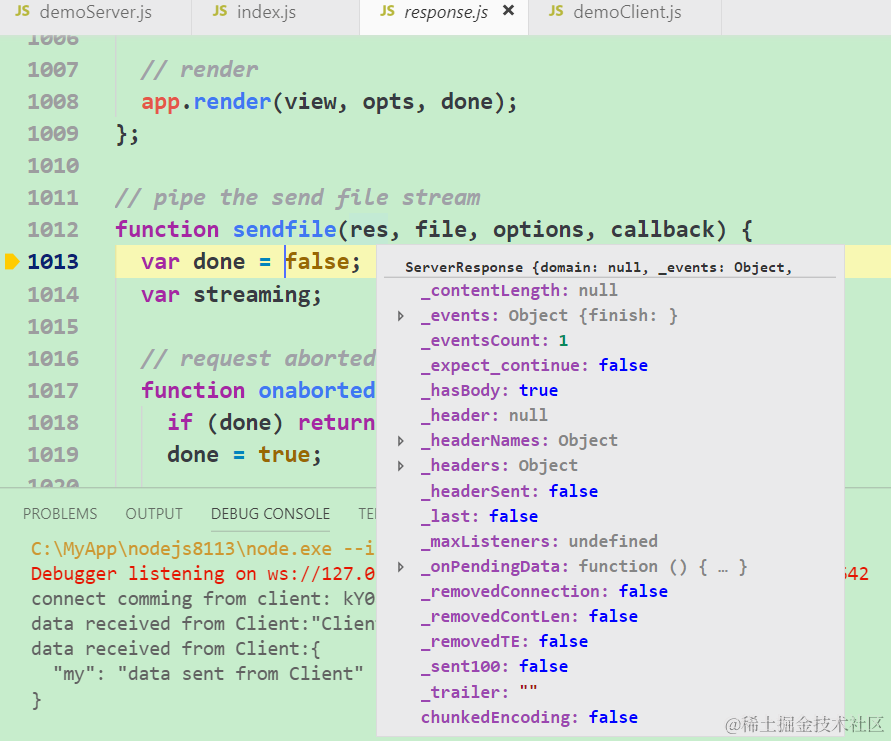Click the ServerResponse header in hover popup
Screen dimensions: 891x741
coord(598,267)
